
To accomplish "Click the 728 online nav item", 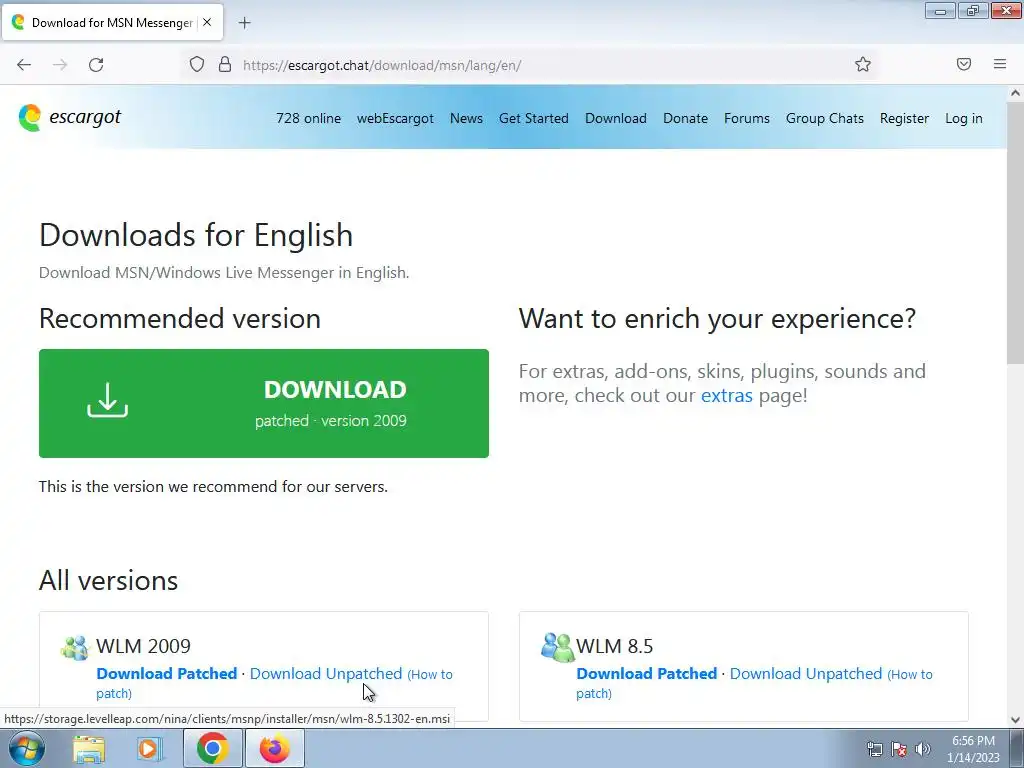I will coord(308,118).
